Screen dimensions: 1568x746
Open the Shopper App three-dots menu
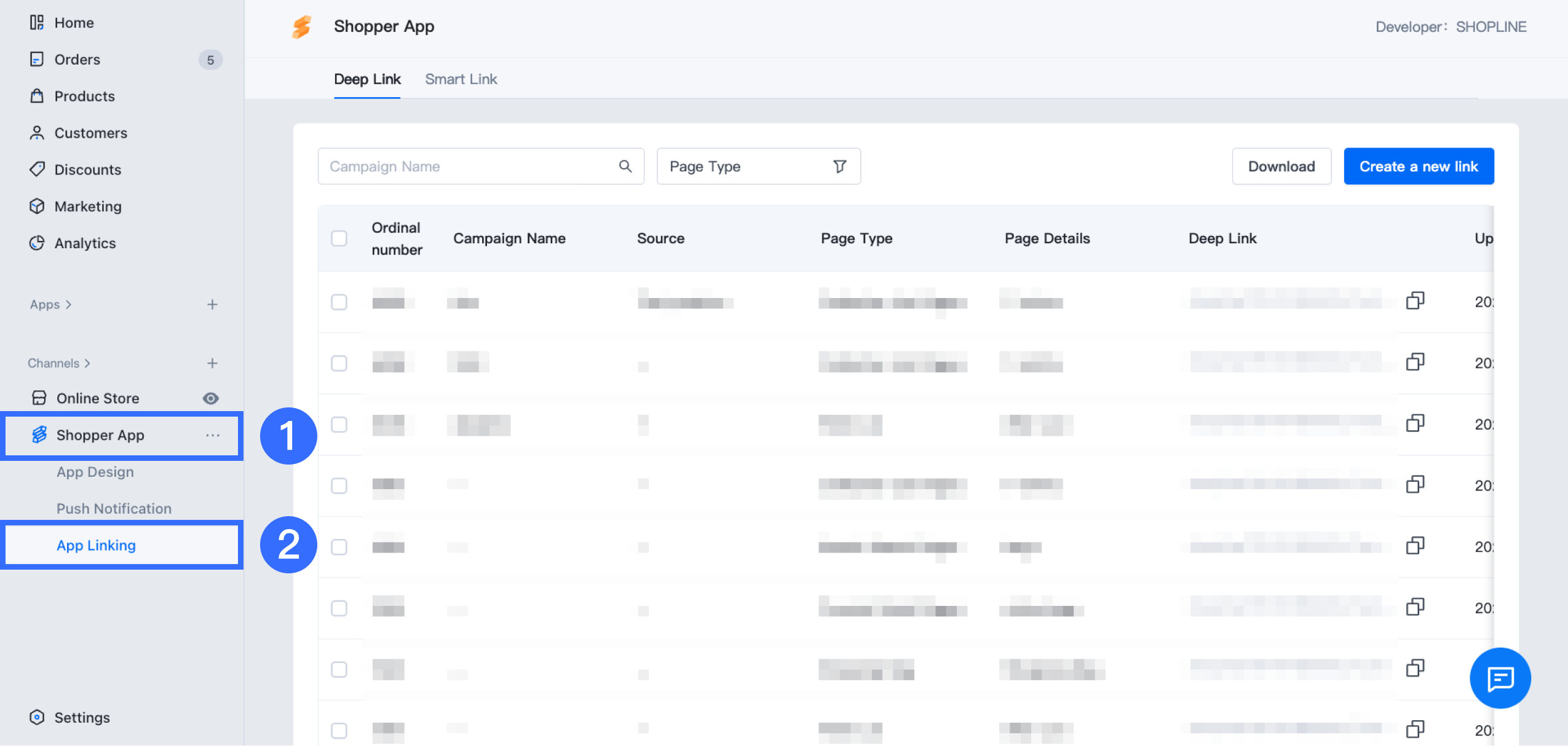pos(213,435)
